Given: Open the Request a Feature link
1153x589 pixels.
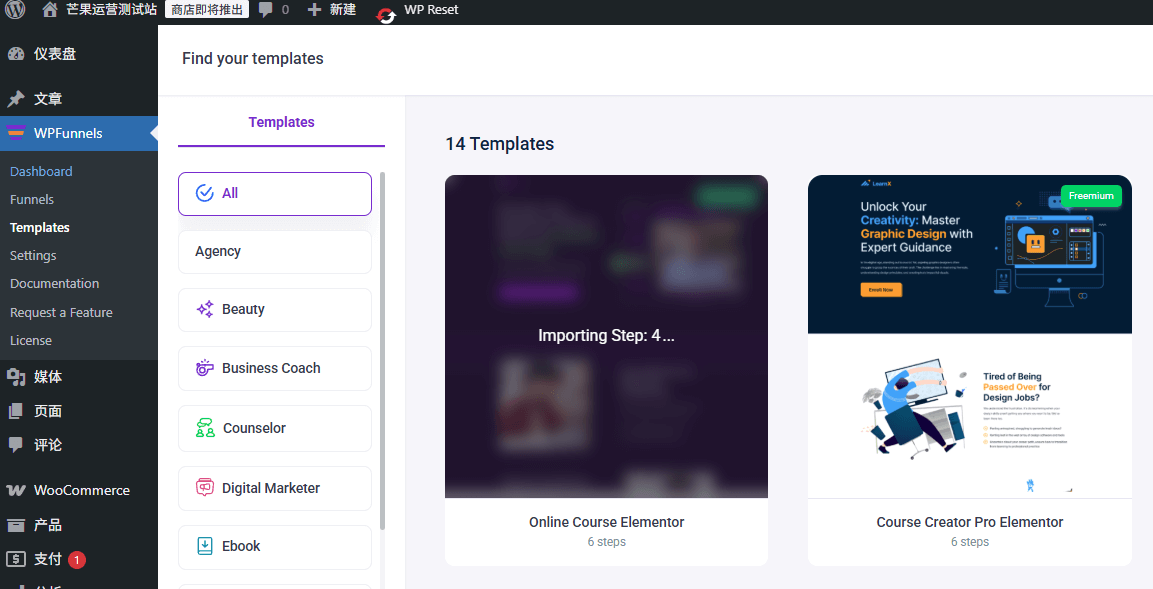Looking at the screenshot, I should pyautogui.click(x=61, y=312).
